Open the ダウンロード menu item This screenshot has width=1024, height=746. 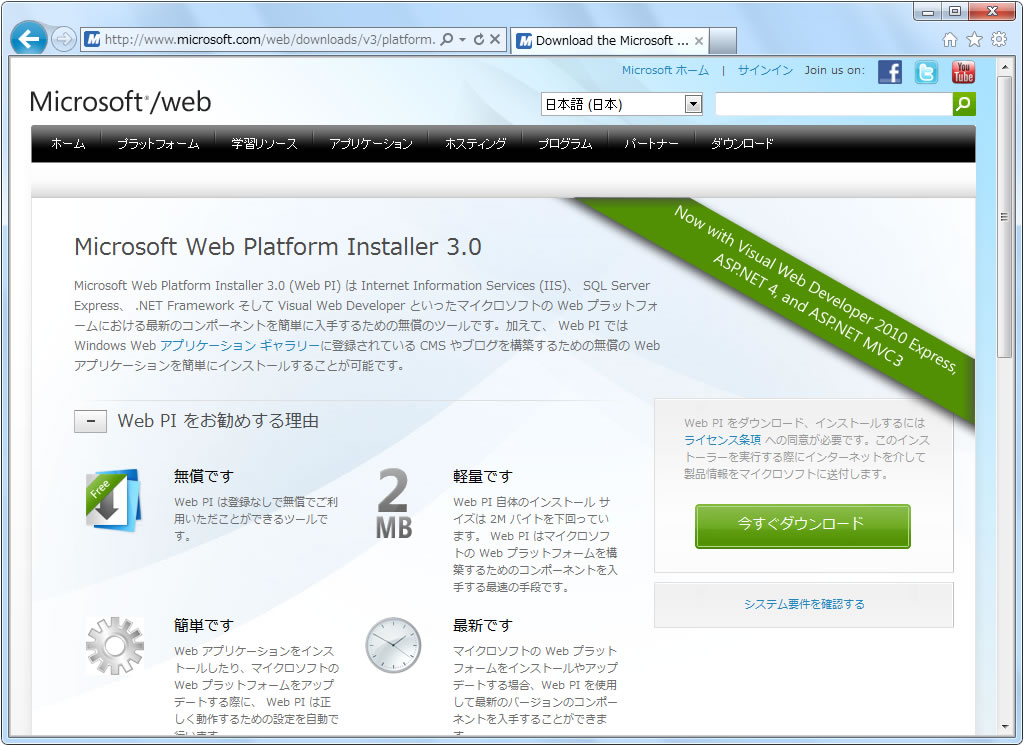pos(742,144)
